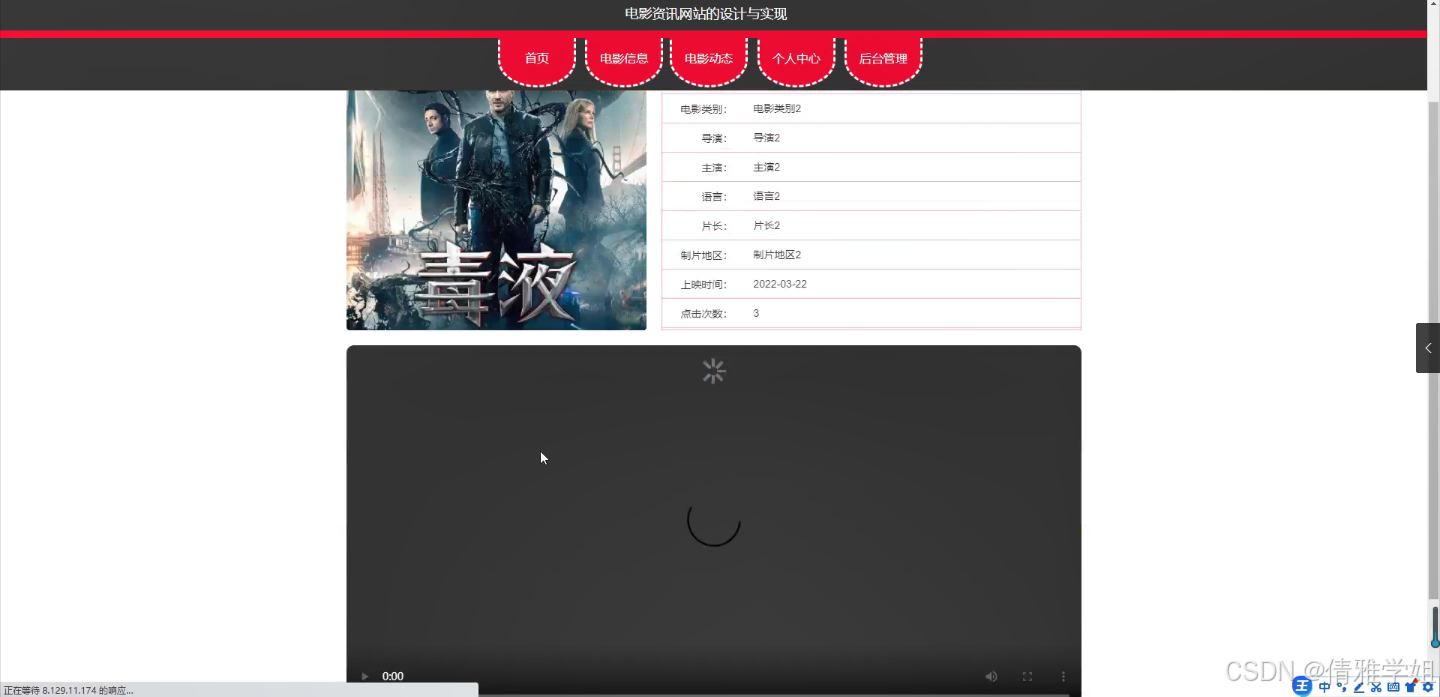Image resolution: width=1440 pixels, height=697 pixels.
Task: Click the release date 2022-03-22
Action: pyautogui.click(x=780, y=284)
